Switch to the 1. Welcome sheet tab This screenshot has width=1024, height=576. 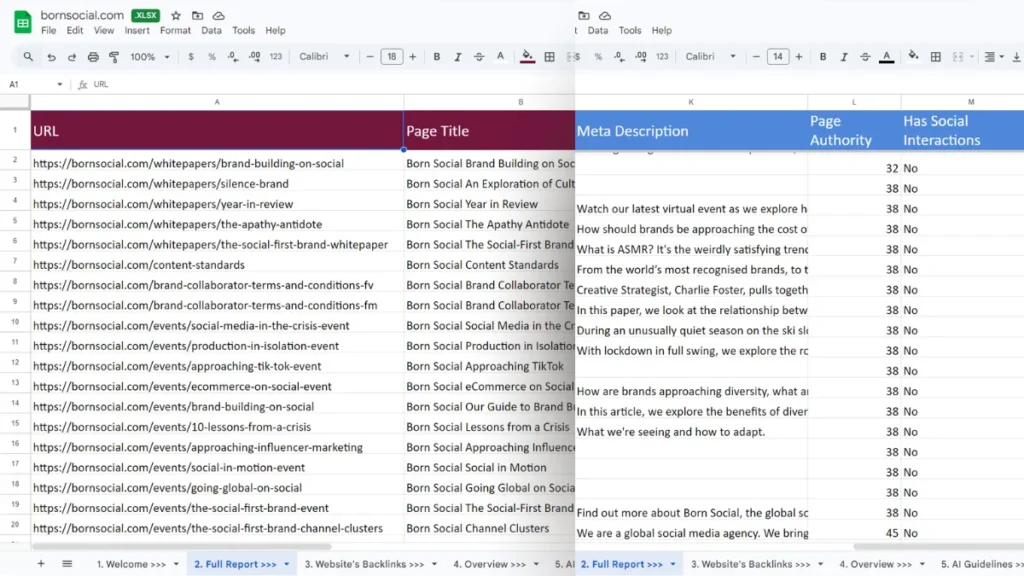tap(131, 564)
